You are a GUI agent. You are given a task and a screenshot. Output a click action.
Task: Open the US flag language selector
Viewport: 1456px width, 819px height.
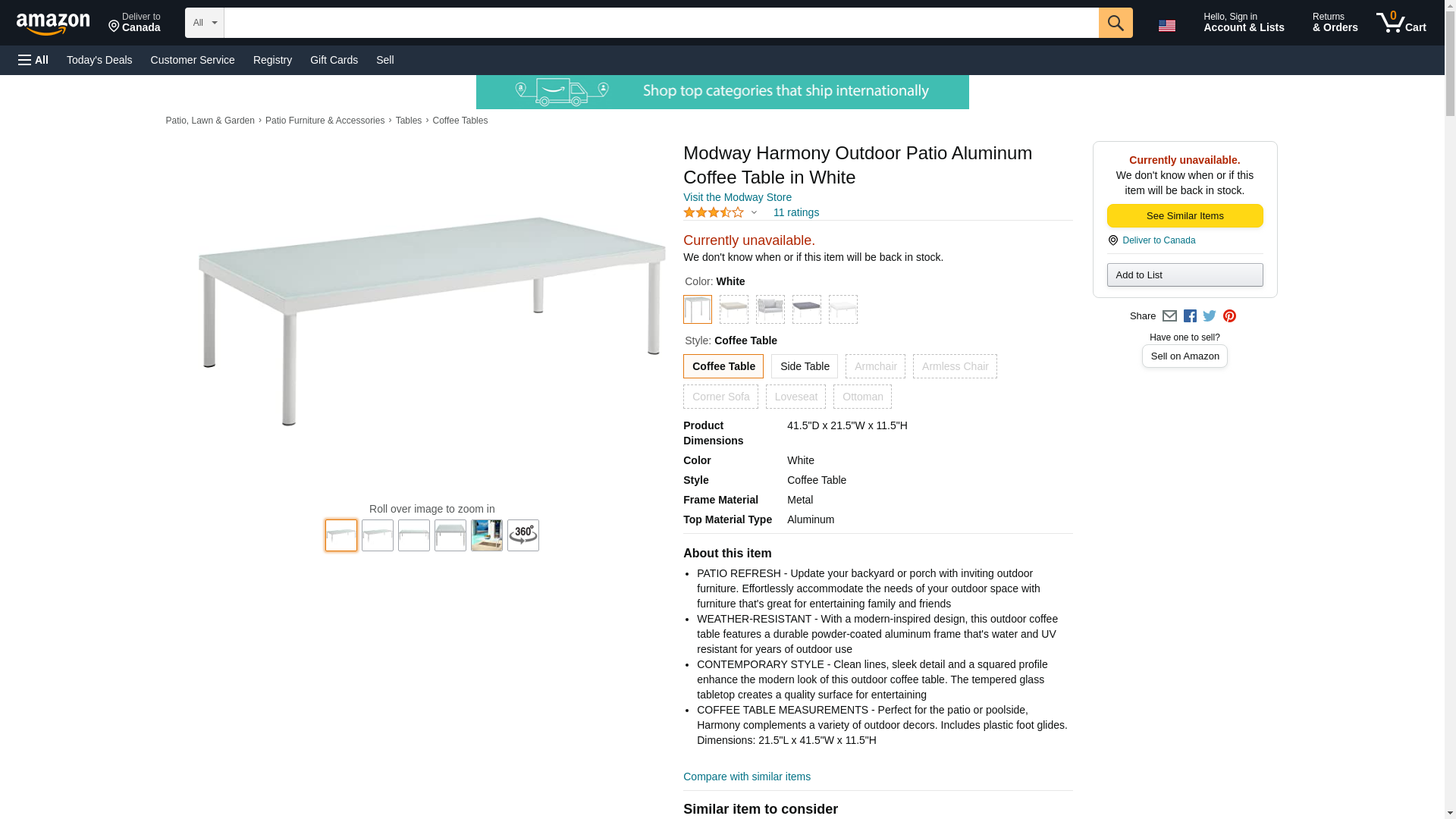pos(1166,25)
